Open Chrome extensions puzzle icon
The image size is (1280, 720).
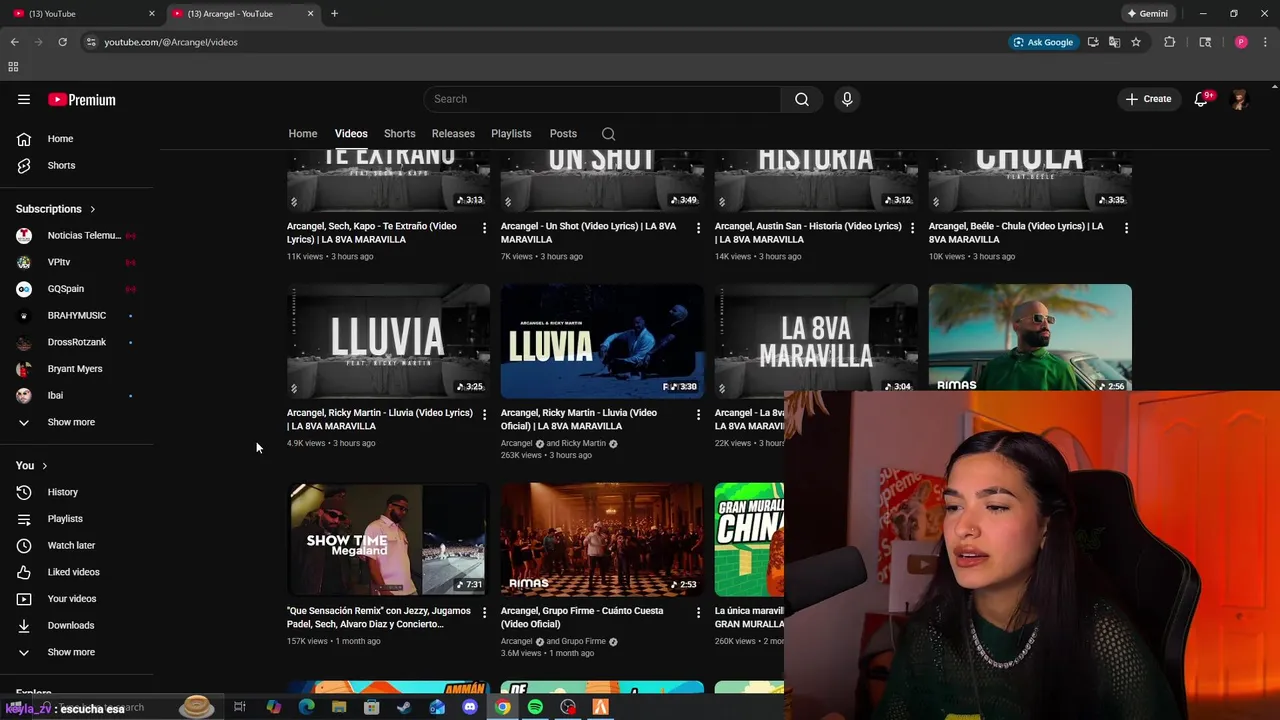pos(1169,42)
